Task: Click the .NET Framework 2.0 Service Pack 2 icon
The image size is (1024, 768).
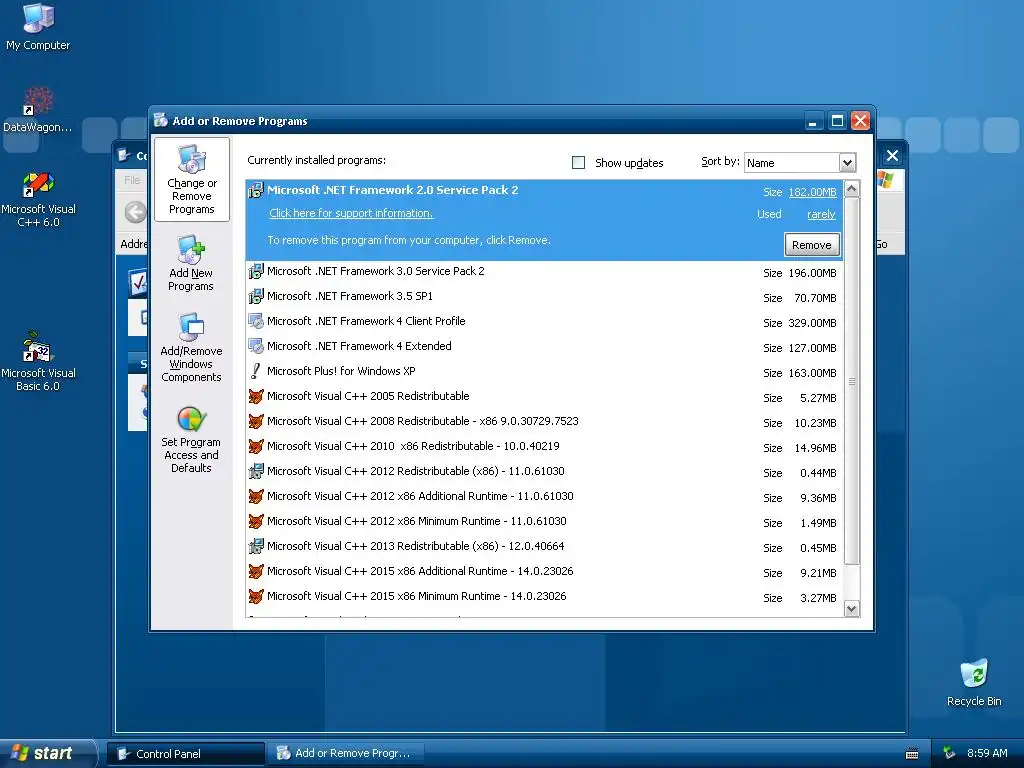Action: pos(256,190)
